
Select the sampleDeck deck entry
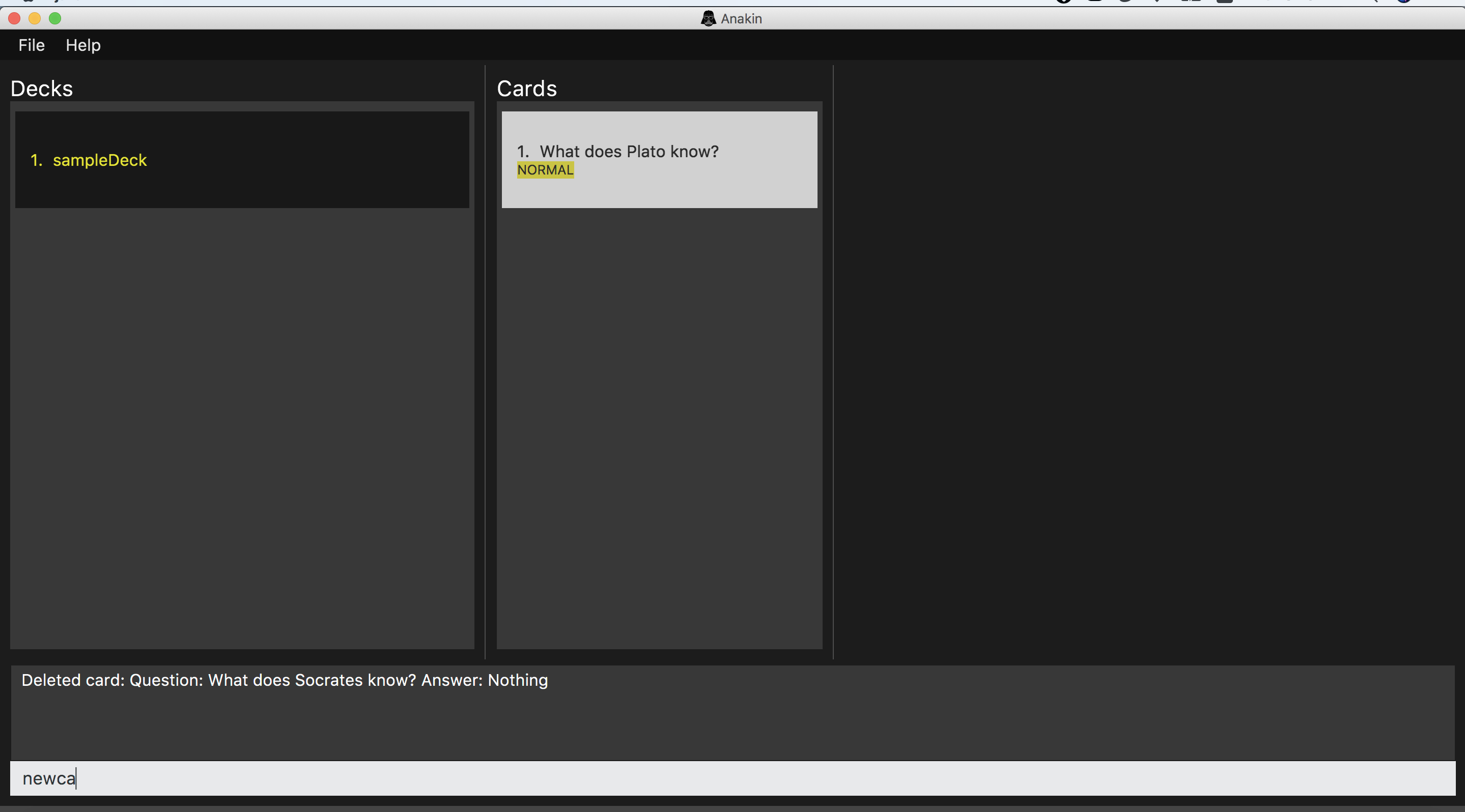[242, 160]
